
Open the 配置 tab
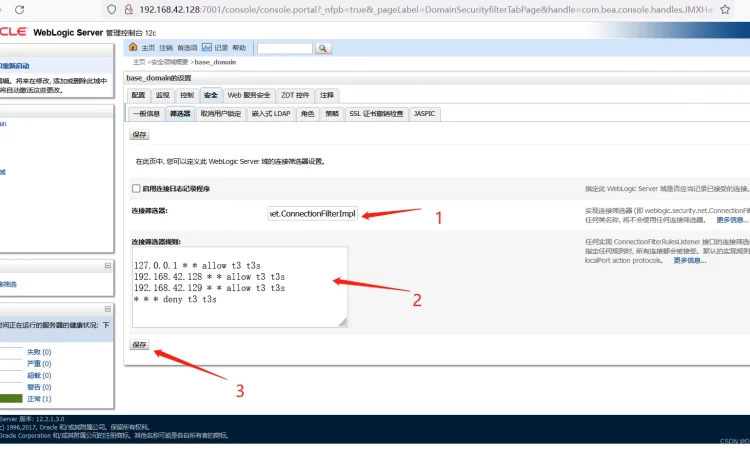(x=138, y=95)
